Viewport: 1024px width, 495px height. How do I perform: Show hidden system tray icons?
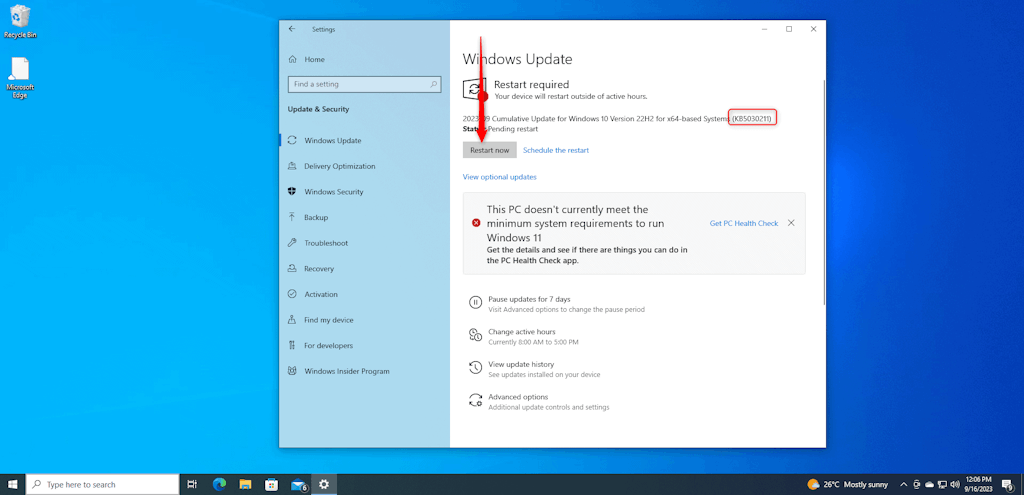pyautogui.click(x=904, y=485)
